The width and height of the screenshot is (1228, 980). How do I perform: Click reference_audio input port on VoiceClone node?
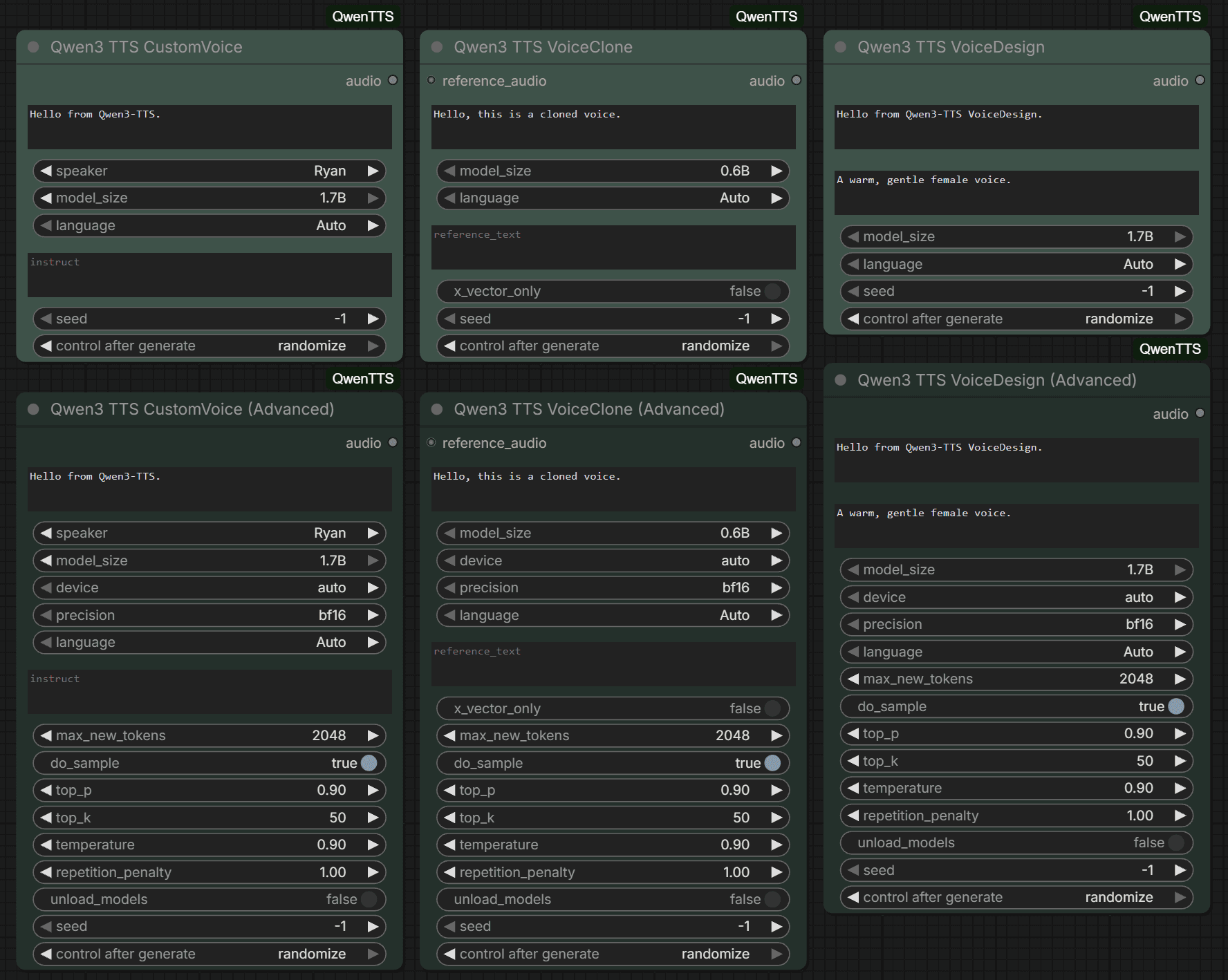[x=431, y=81]
